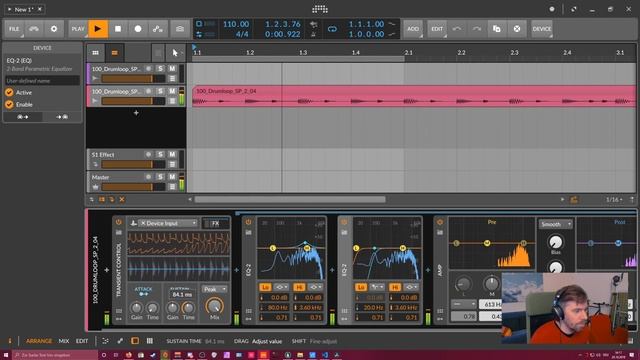Toggle Lo band on second EQ-2
640x360 pixels.
click(361, 287)
